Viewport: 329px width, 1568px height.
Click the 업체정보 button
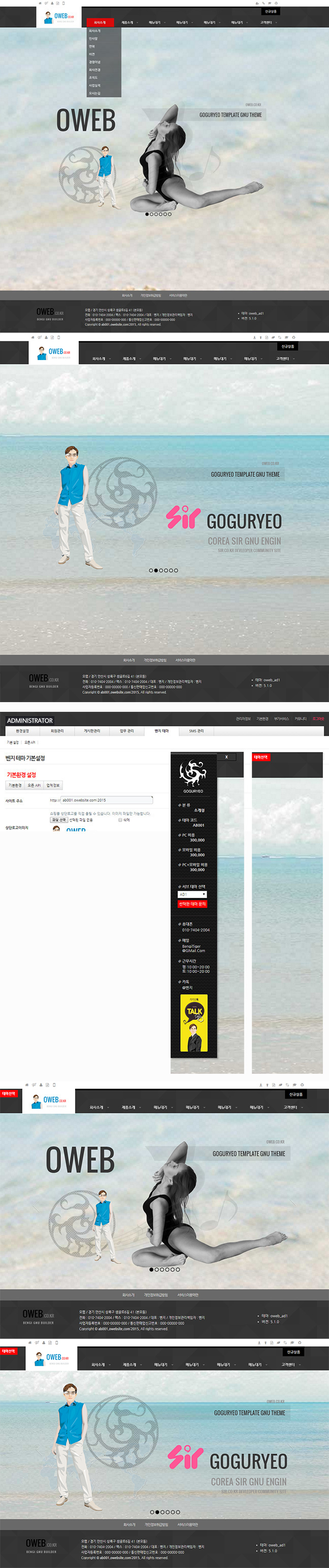click(53, 785)
